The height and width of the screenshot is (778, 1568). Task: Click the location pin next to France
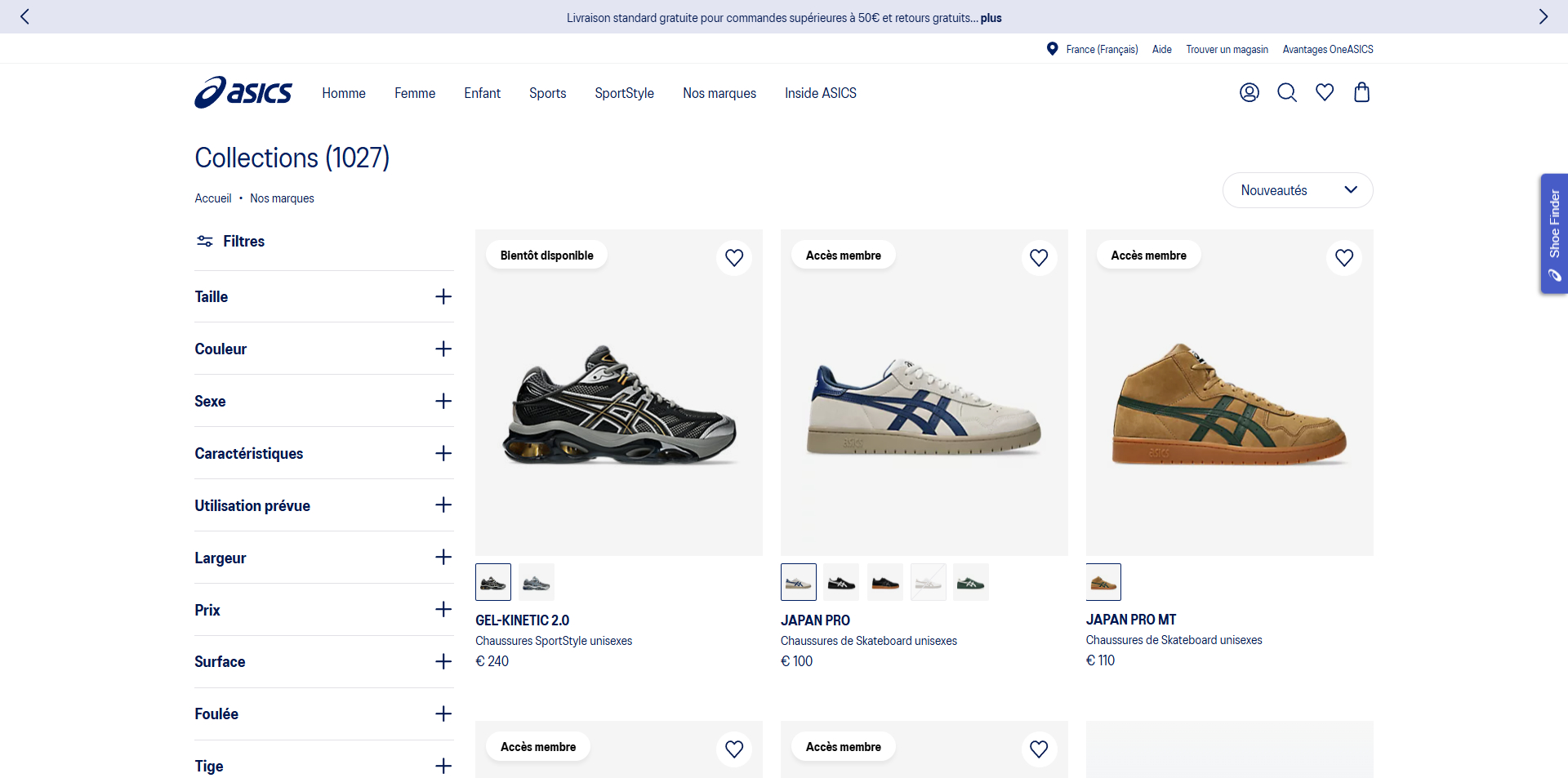click(x=1052, y=49)
